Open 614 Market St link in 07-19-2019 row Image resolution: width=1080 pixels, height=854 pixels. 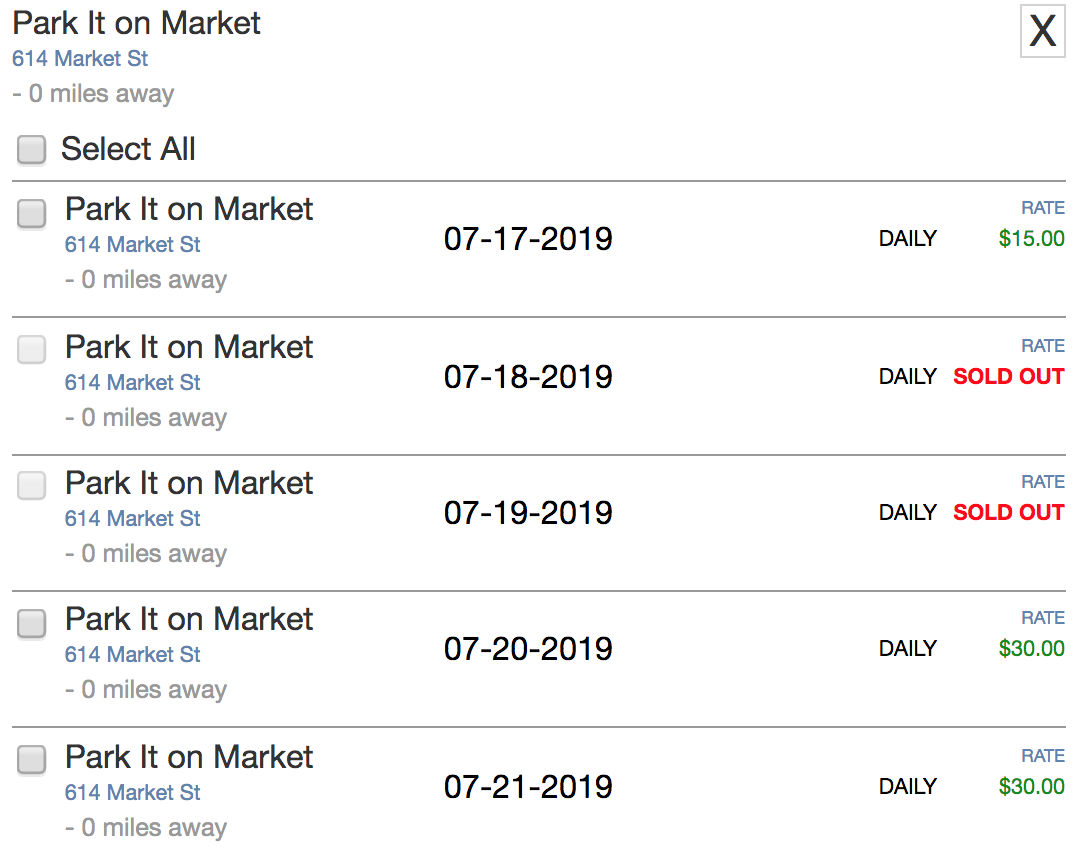(x=132, y=519)
